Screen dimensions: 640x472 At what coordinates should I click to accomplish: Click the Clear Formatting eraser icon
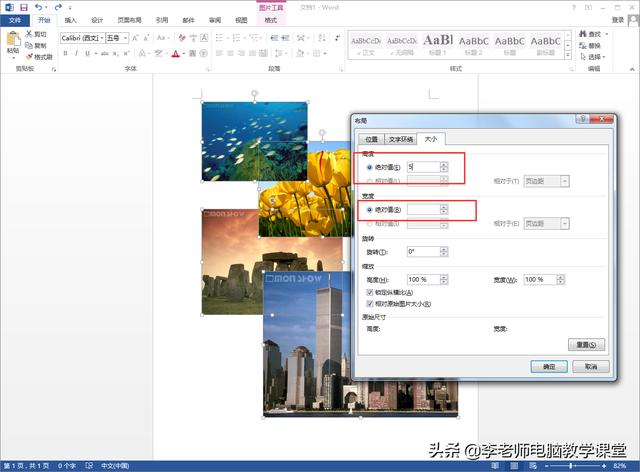click(x=182, y=38)
